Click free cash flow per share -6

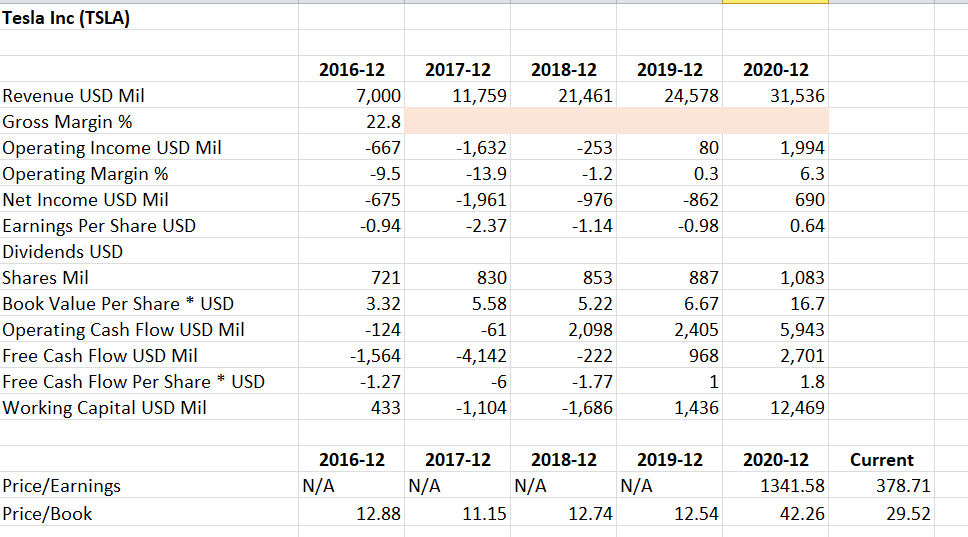click(499, 381)
